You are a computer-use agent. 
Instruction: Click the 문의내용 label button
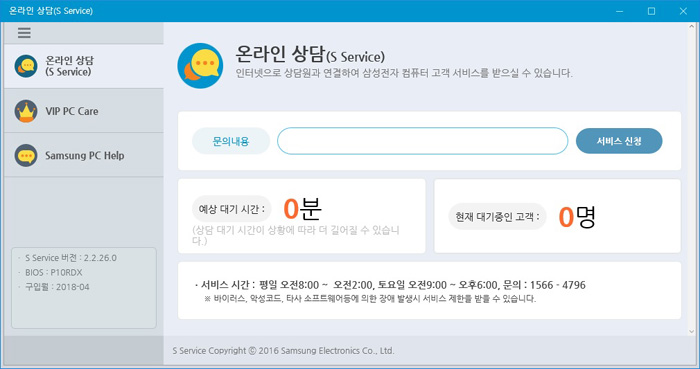pyautogui.click(x=231, y=141)
